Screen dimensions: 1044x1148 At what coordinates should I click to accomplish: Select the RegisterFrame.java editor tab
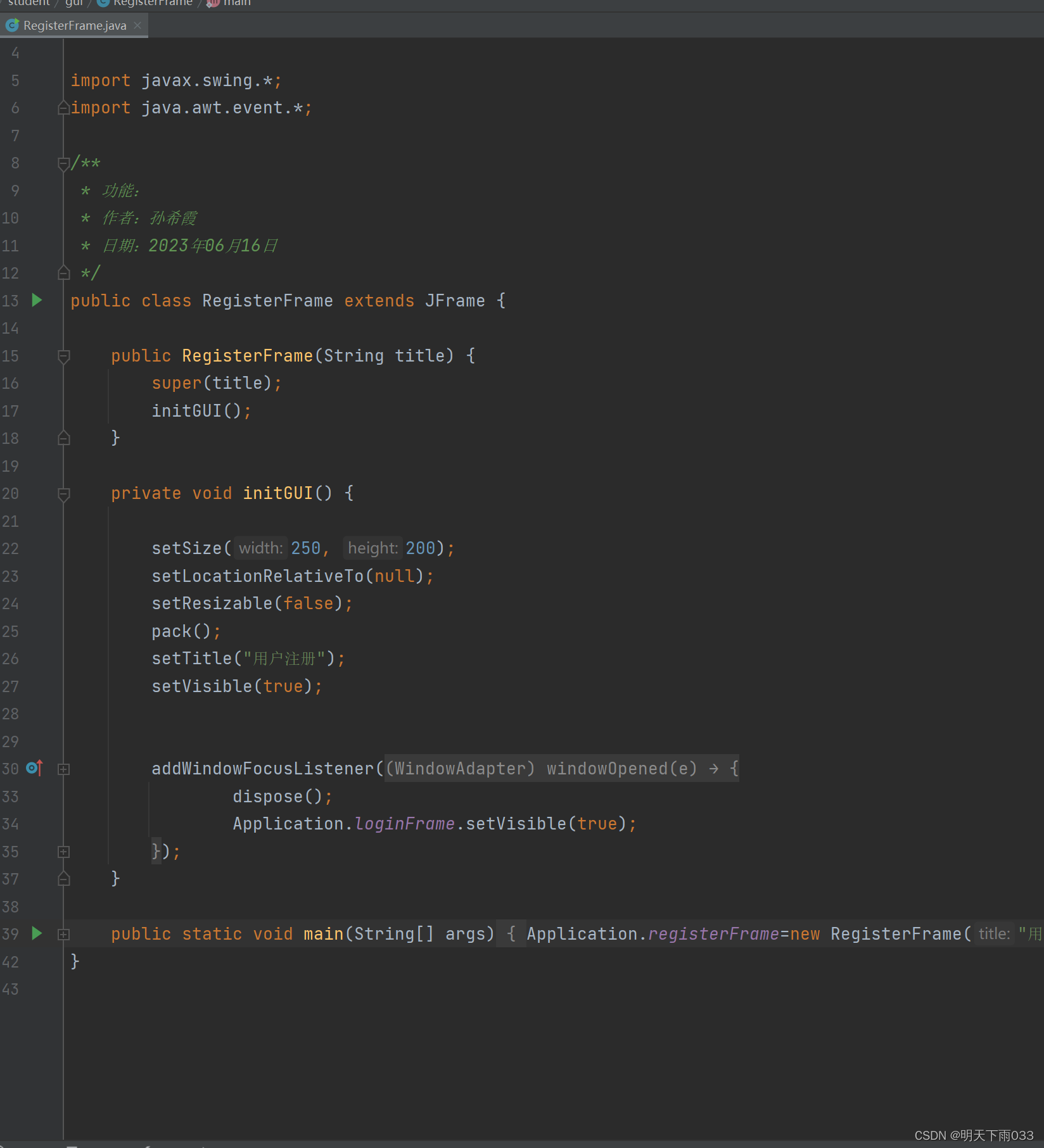click(x=74, y=25)
